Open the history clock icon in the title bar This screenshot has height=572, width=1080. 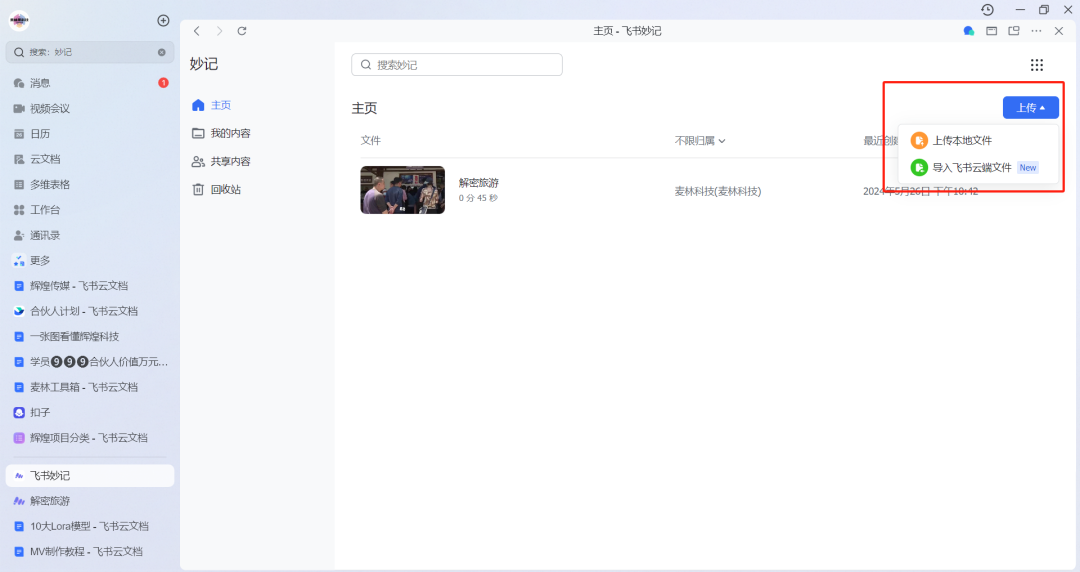coord(988,10)
